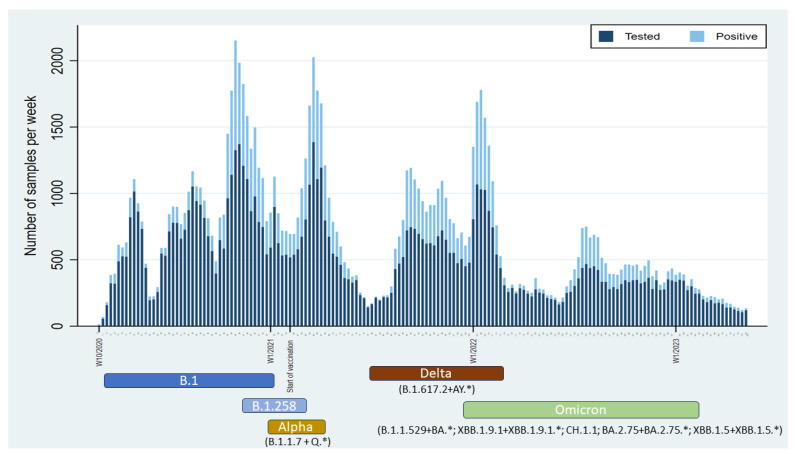Click the W1/2022 axis label
The image size is (798, 458).
(x=473, y=352)
